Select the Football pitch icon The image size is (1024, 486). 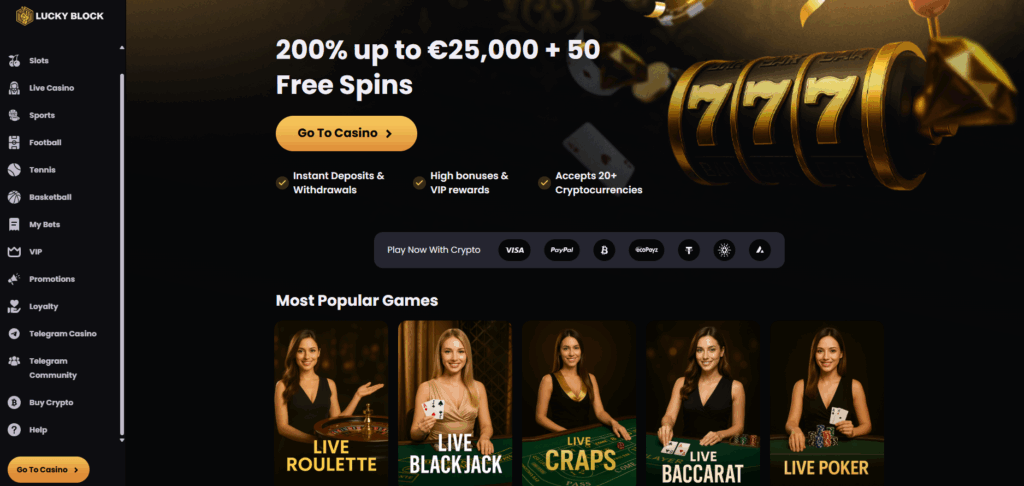click(14, 142)
